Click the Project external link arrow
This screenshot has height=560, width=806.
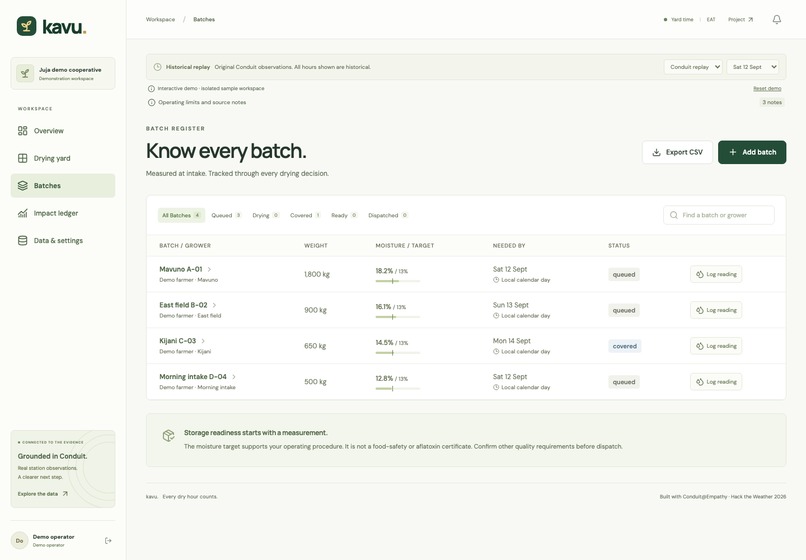750,20
